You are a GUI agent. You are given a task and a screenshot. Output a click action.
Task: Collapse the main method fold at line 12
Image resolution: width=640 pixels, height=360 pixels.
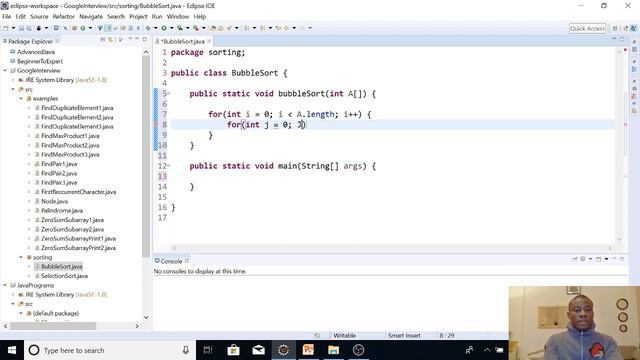[x=169, y=166]
